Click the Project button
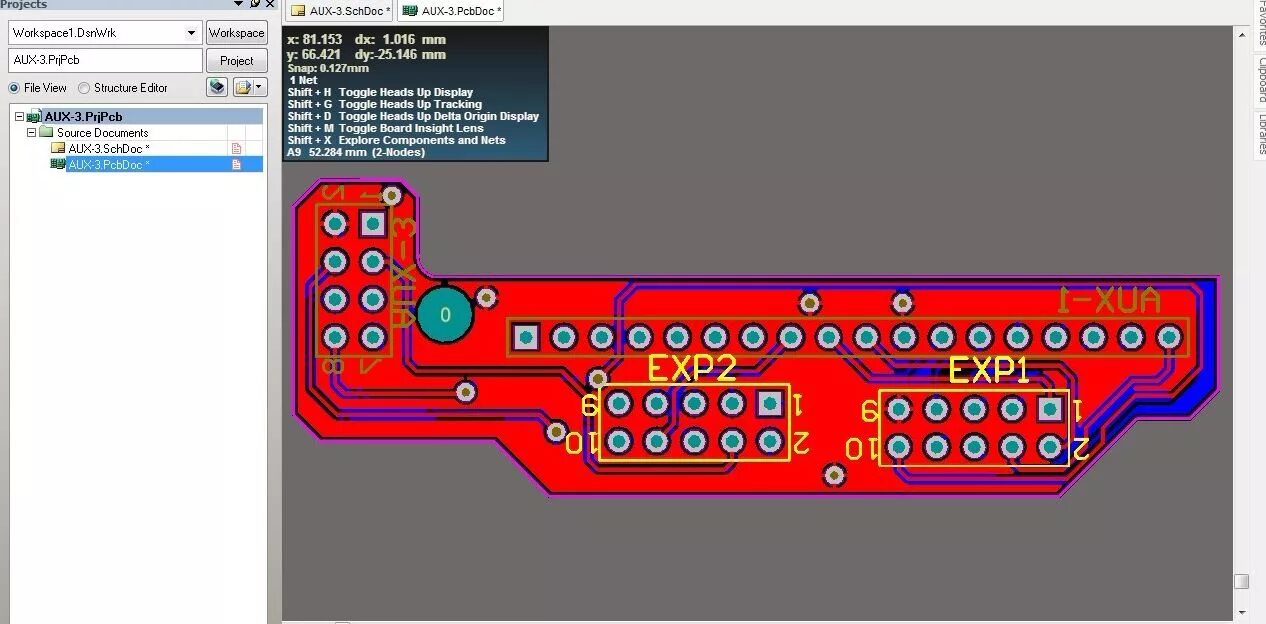 click(237, 60)
